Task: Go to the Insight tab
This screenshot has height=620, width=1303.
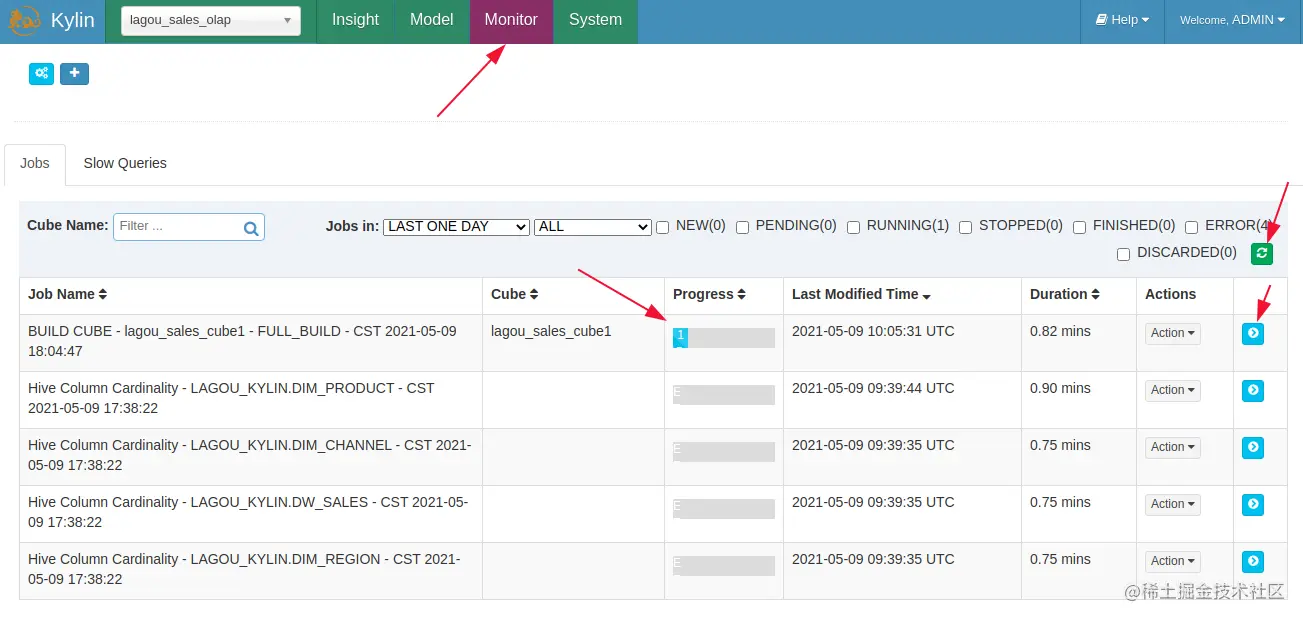Action: click(355, 20)
